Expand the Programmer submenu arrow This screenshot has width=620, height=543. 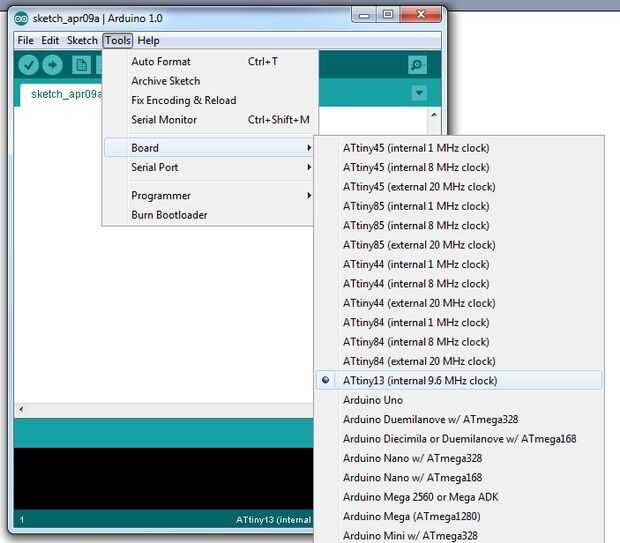[309, 196]
